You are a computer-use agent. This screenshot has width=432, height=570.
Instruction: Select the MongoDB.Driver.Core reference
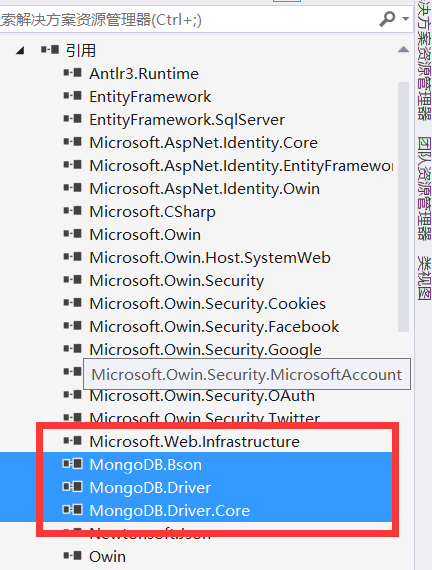[170, 511]
